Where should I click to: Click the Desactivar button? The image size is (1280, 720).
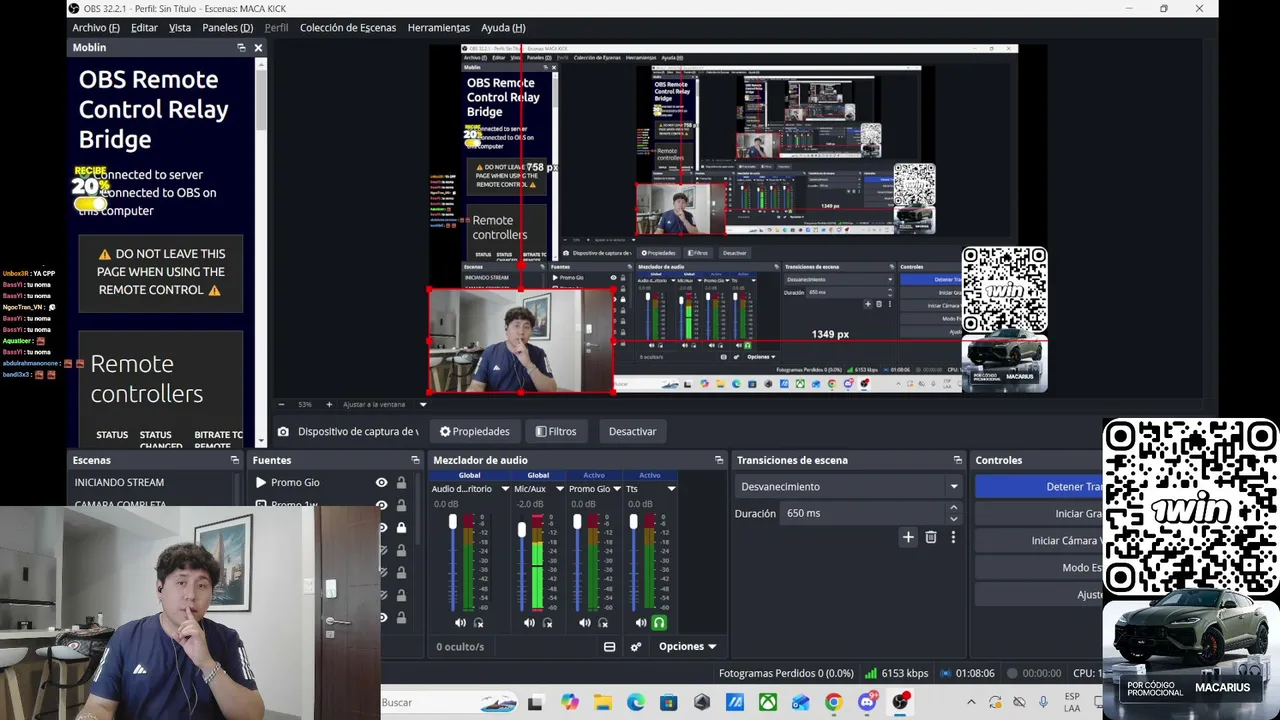coord(633,432)
